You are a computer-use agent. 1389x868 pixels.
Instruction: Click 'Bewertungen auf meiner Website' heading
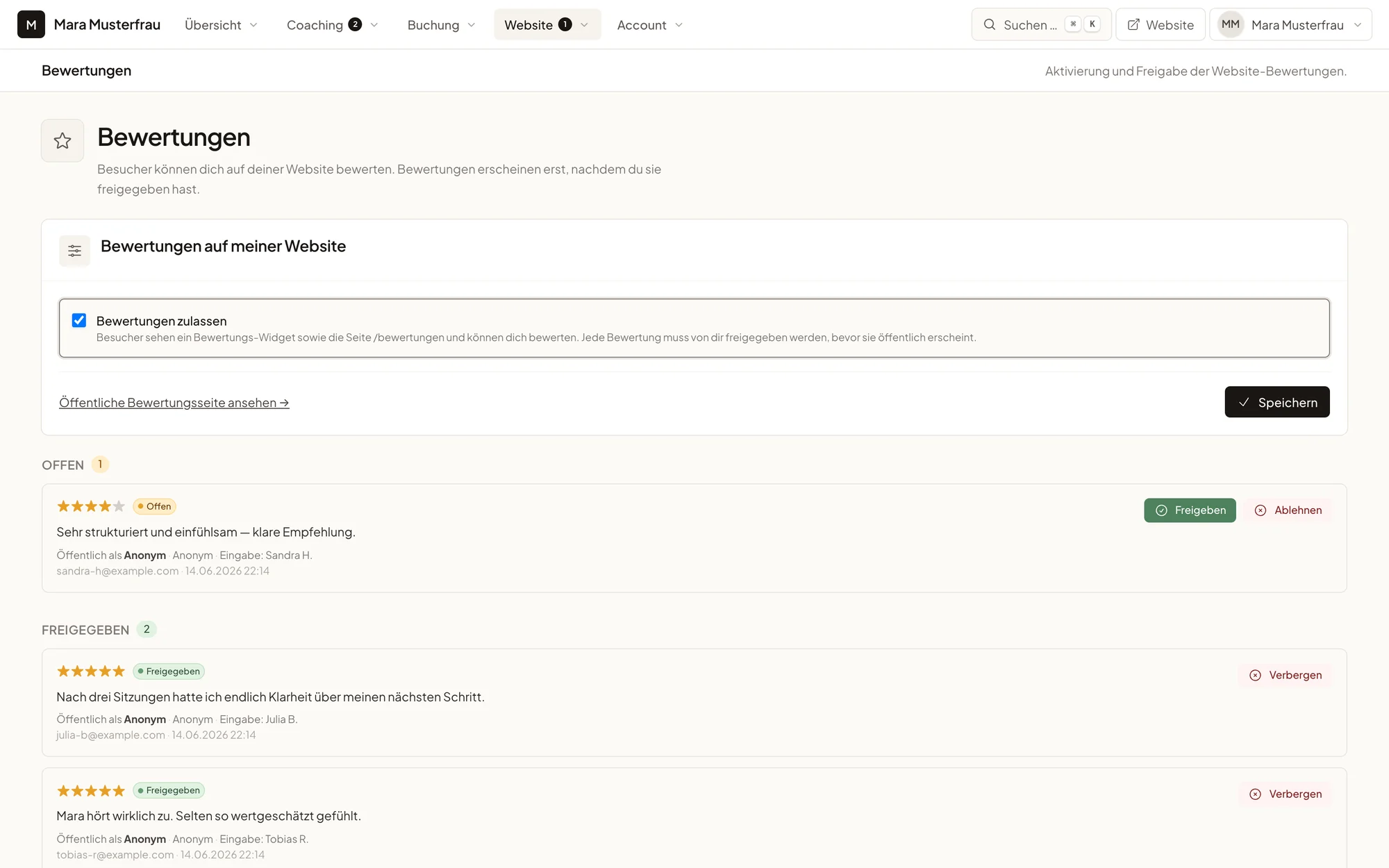[x=223, y=246]
